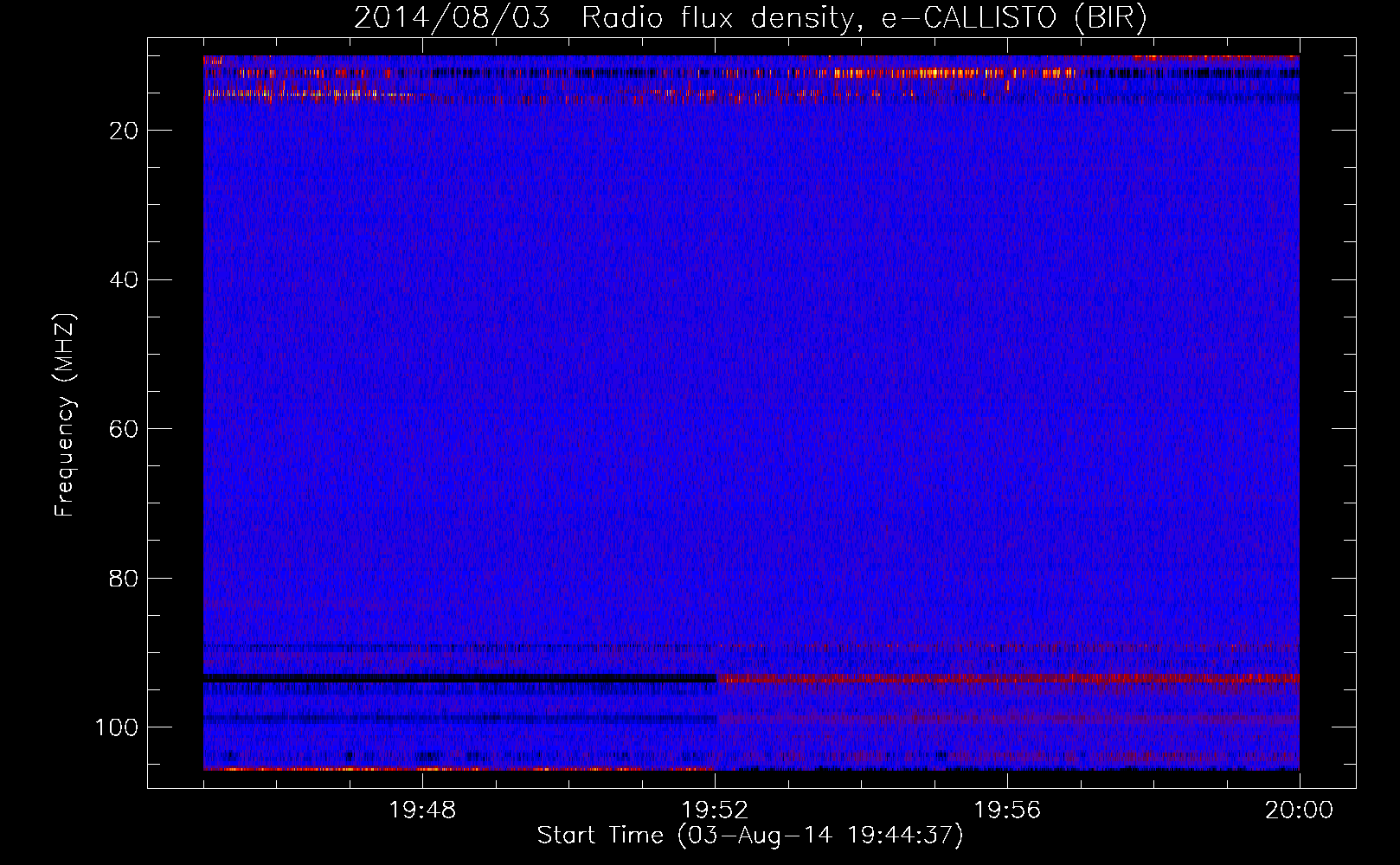Click the '60' frequency tick label
Image resolution: width=1400 pixels, height=865 pixels.
pos(125,429)
